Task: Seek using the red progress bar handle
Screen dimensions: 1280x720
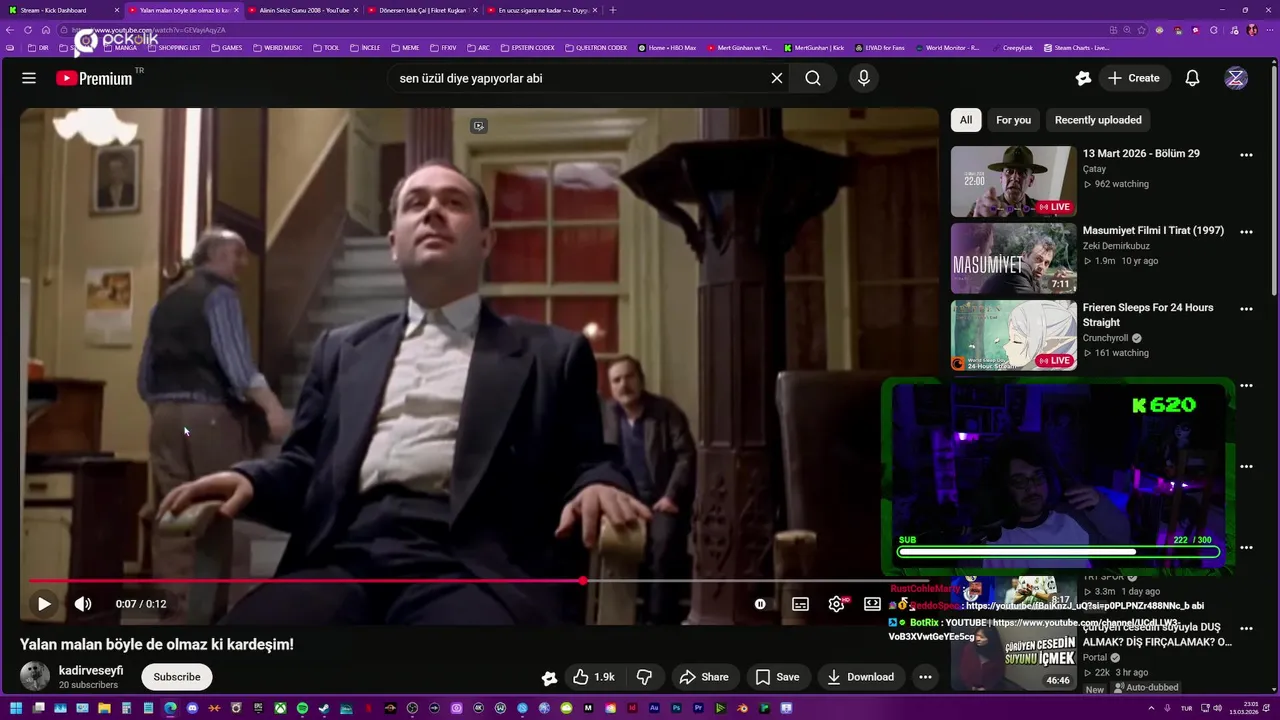Action: pos(583,580)
